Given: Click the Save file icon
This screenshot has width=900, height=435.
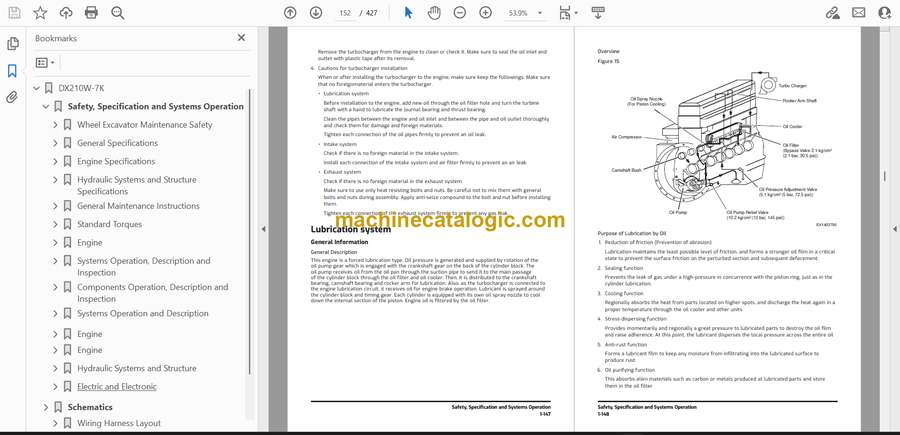Looking at the screenshot, I should (x=14, y=13).
